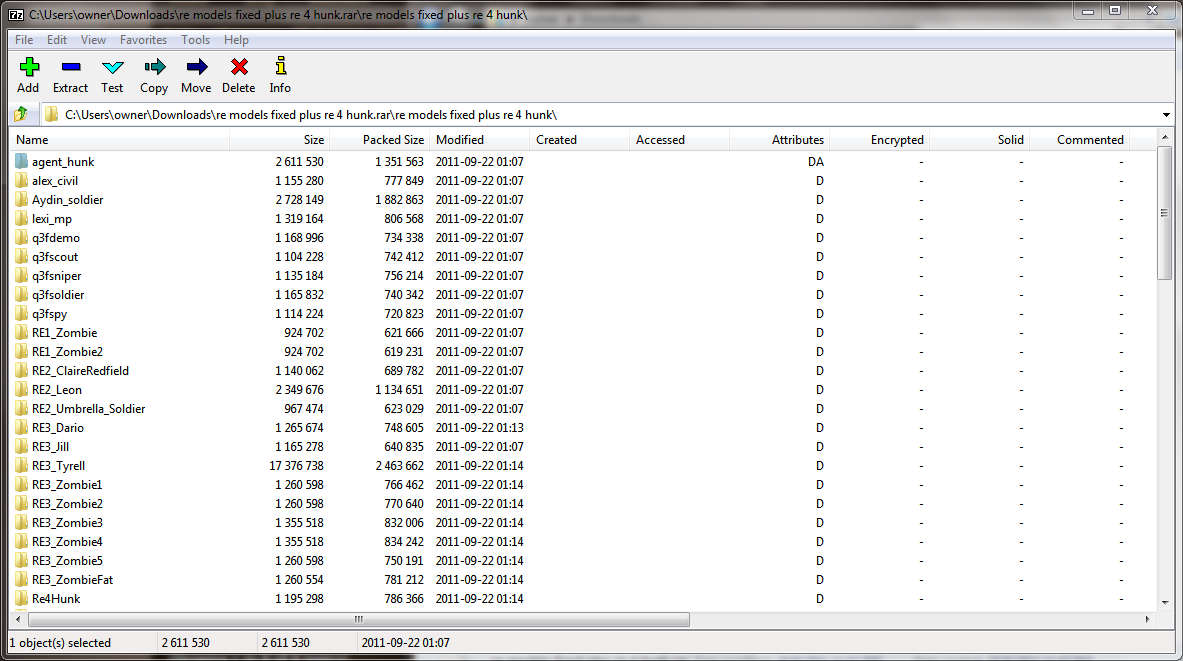This screenshot has width=1183, height=661.
Task: Select the RE3_Zombie1 folder name
Action: click(67, 484)
